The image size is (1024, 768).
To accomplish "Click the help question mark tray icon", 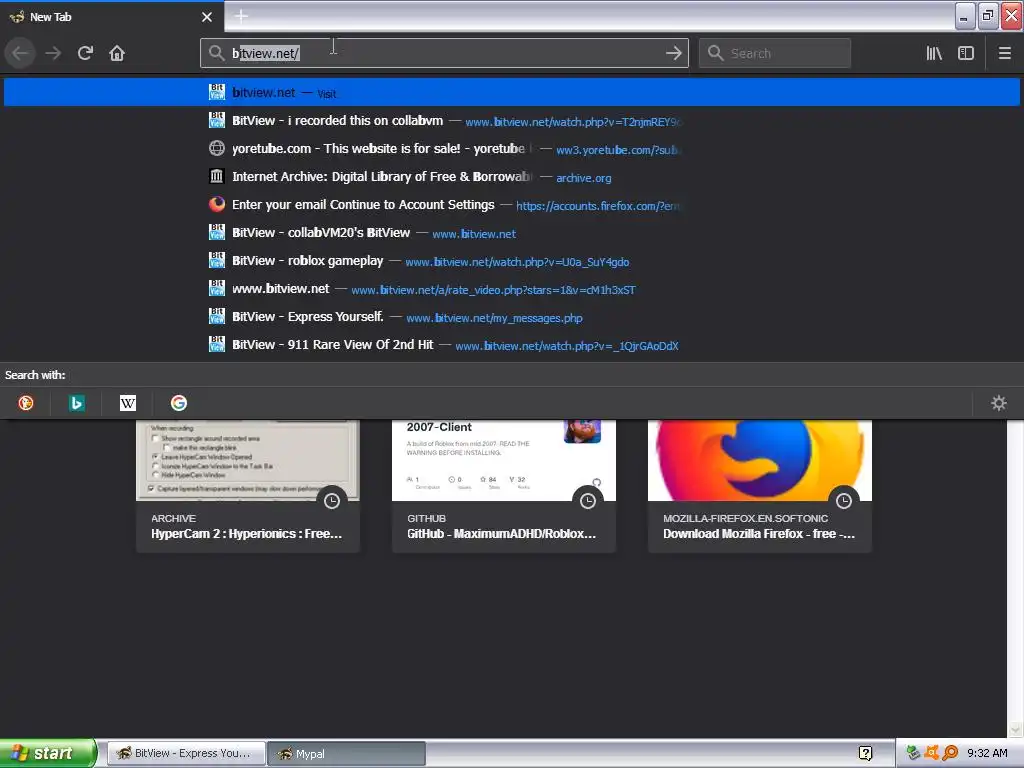I will pos(865,754).
